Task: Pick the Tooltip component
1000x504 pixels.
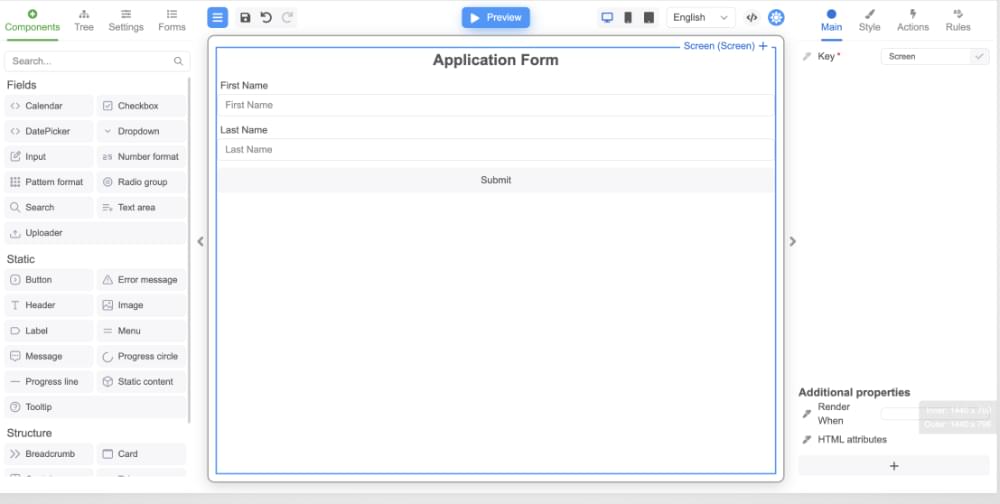Action: (96, 407)
